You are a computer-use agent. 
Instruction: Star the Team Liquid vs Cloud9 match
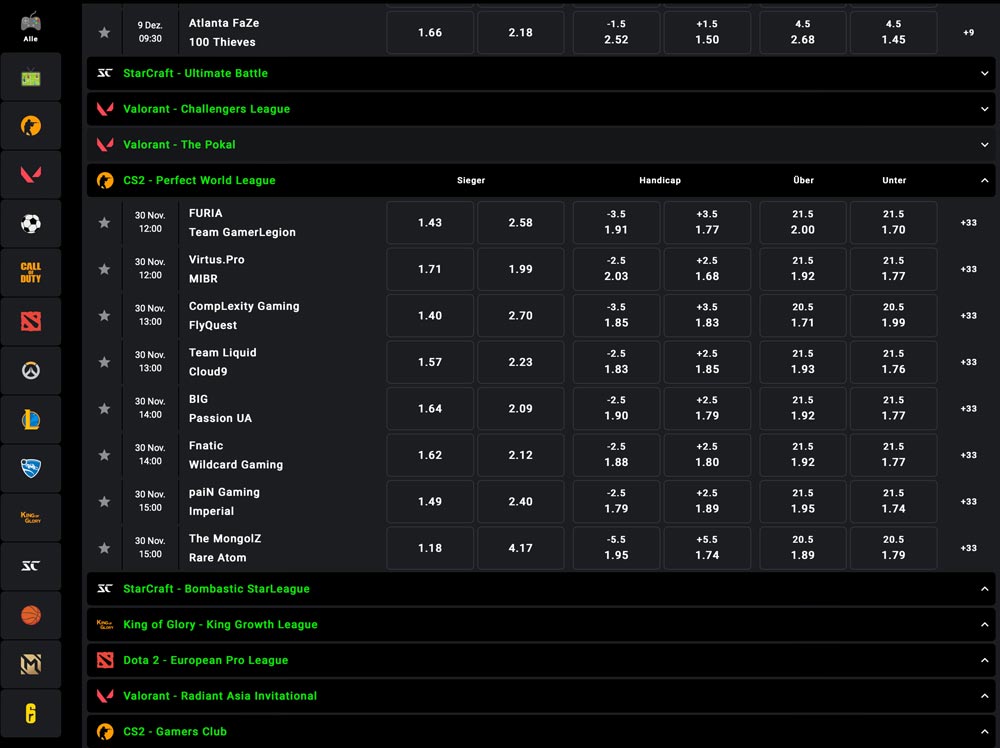104,362
